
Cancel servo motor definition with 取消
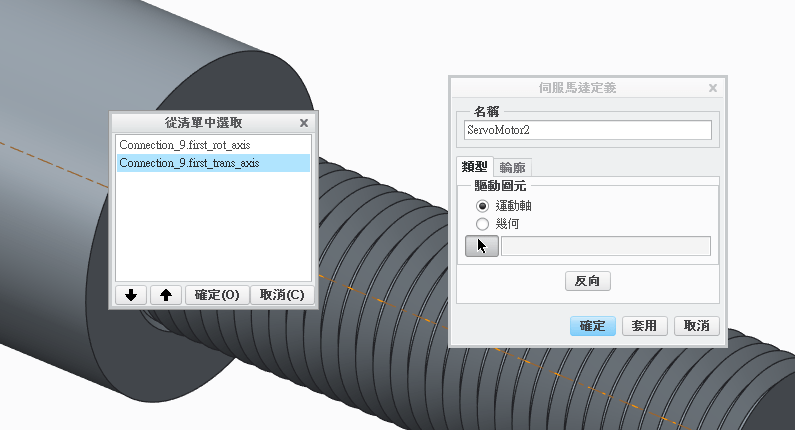pyautogui.click(x=696, y=326)
